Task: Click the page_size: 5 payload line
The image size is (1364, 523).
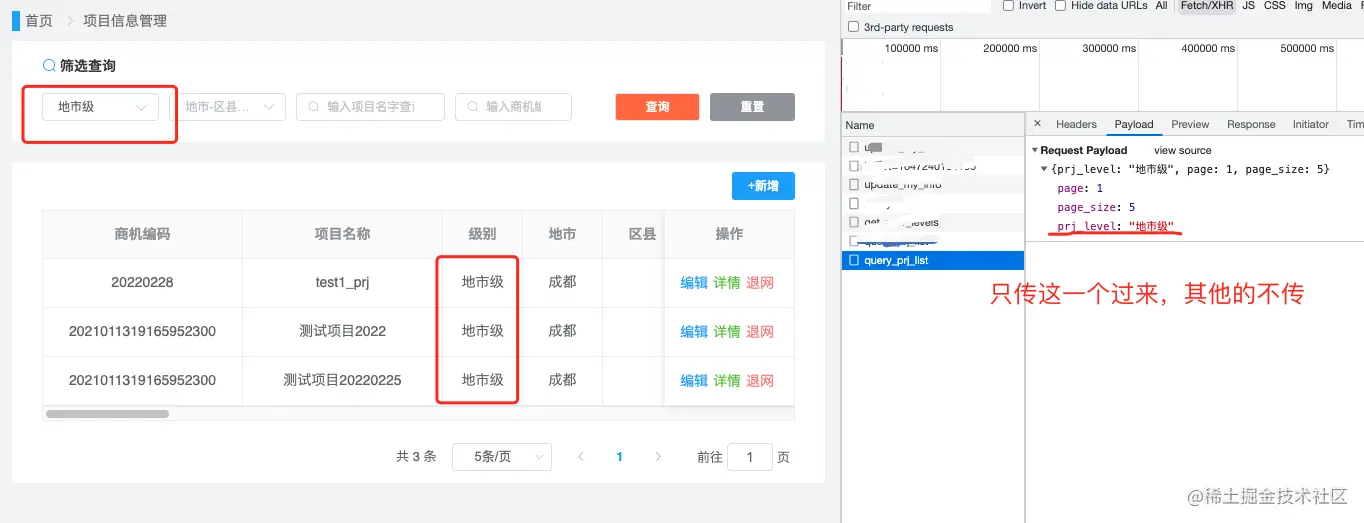Action: coord(1095,207)
